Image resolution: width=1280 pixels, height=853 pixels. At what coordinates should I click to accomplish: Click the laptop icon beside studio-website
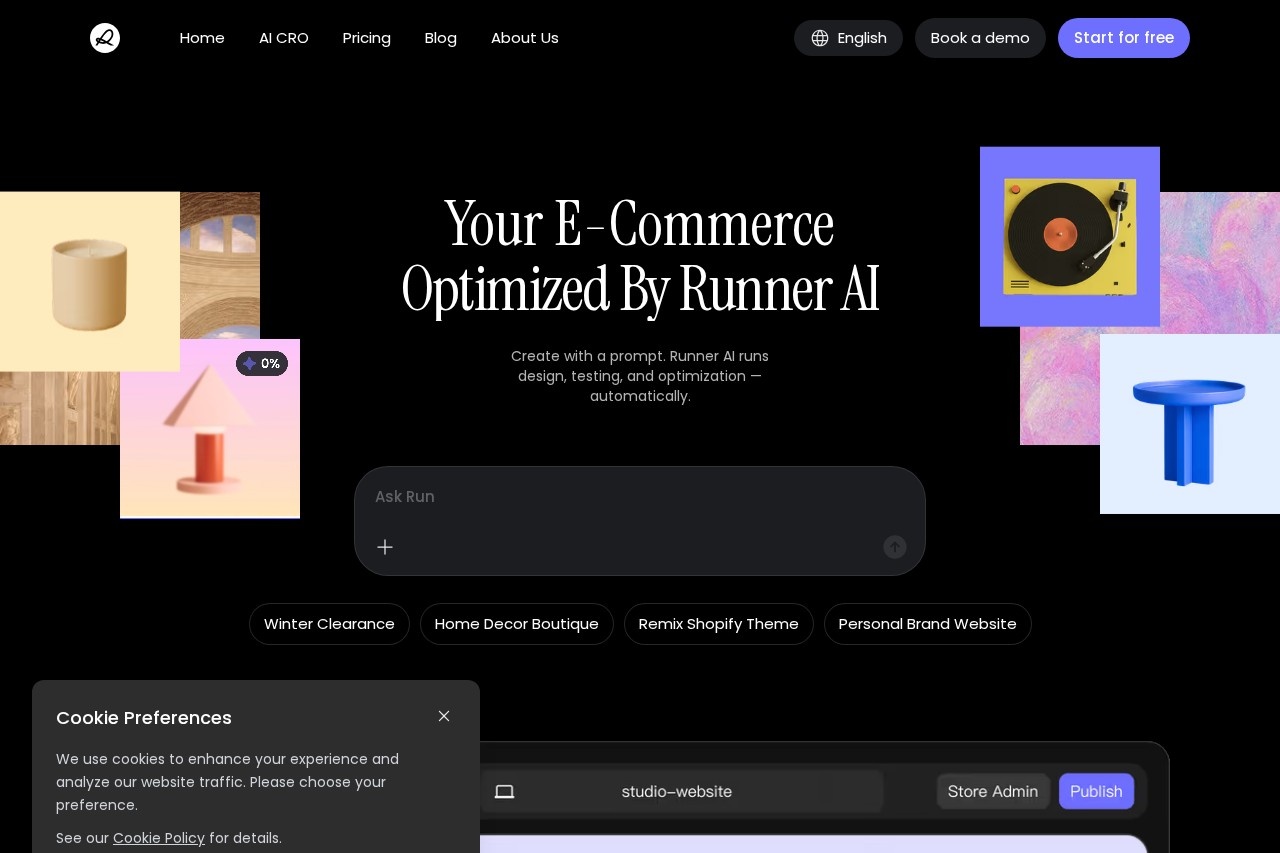point(504,791)
